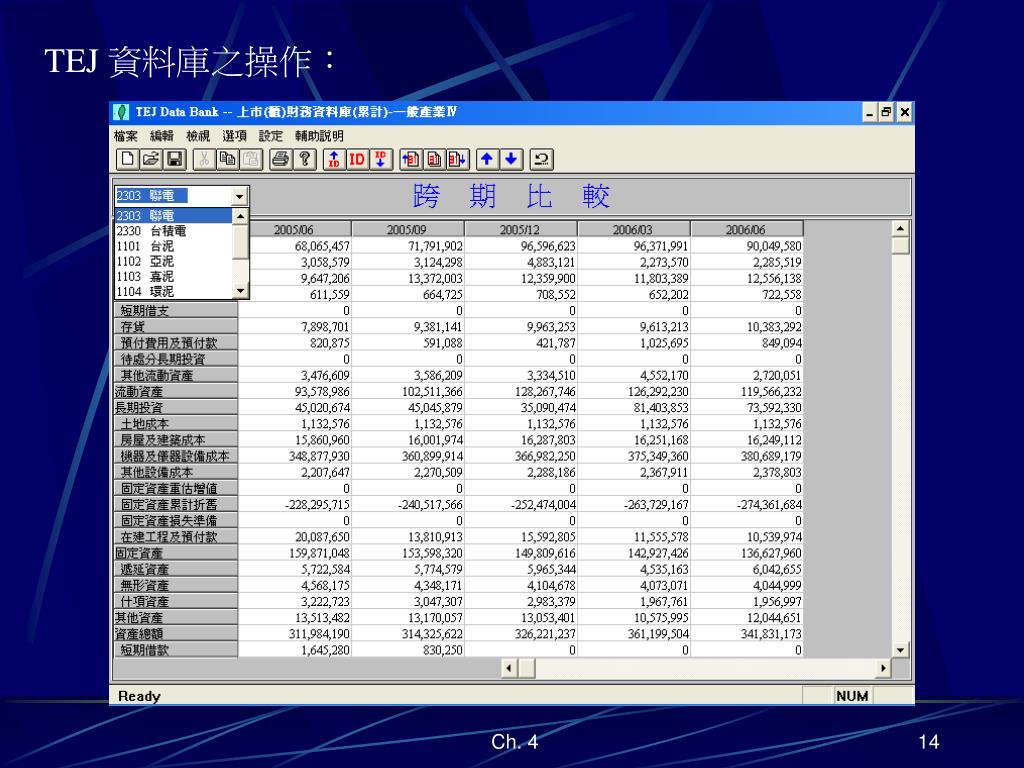Click the question mark Help icon
The height and width of the screenshot is (768, 1024).
click(x=304, y=159)
